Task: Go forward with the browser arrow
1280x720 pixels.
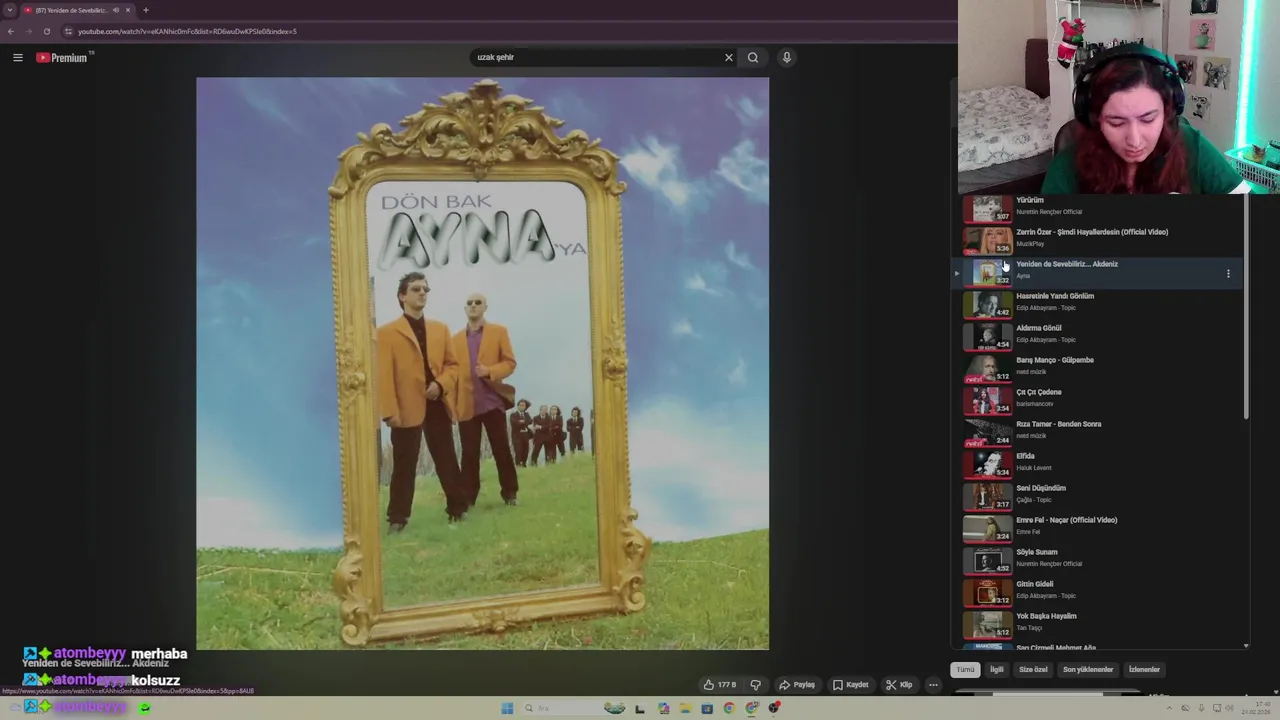Action: (x=28, y=31)
